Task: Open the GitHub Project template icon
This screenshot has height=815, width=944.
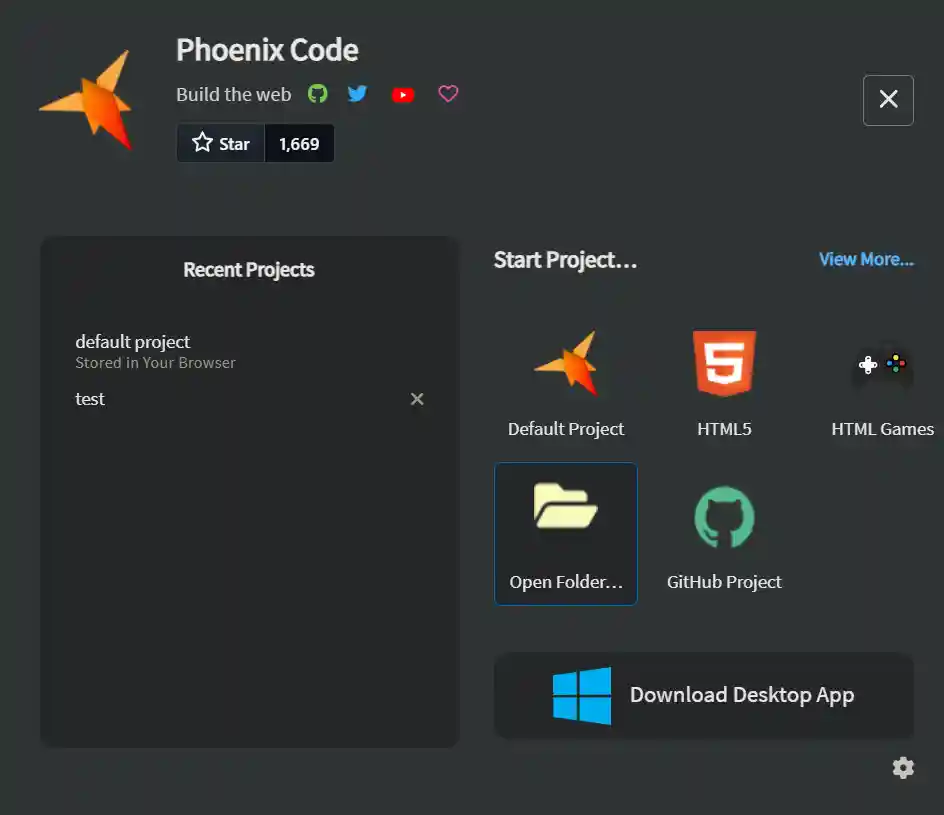Action: point(724,516)
